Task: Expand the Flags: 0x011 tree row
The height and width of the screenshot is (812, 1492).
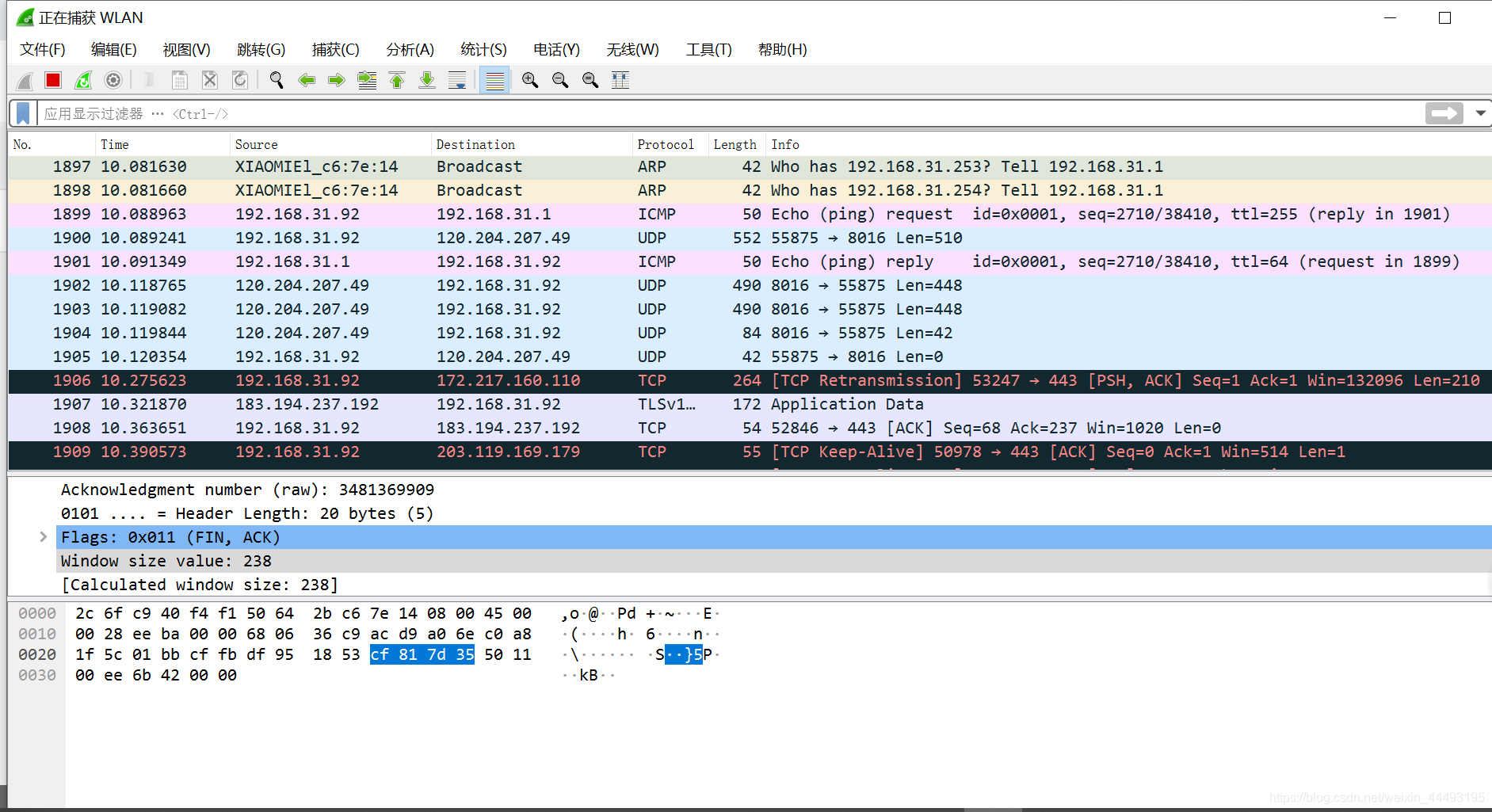Action: (44, 537)
